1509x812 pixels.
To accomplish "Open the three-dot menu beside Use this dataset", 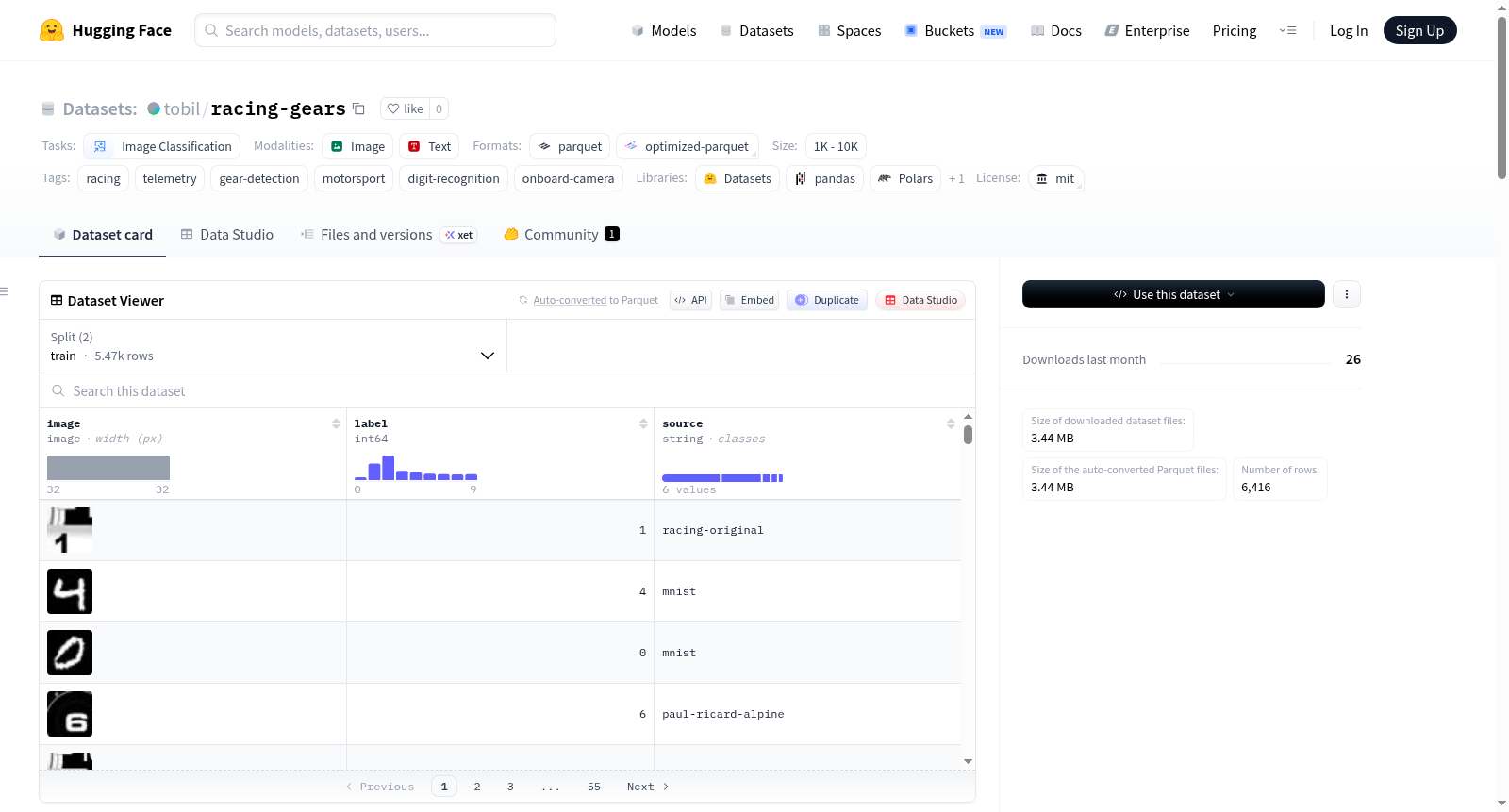I will [x=1347, y=294].
